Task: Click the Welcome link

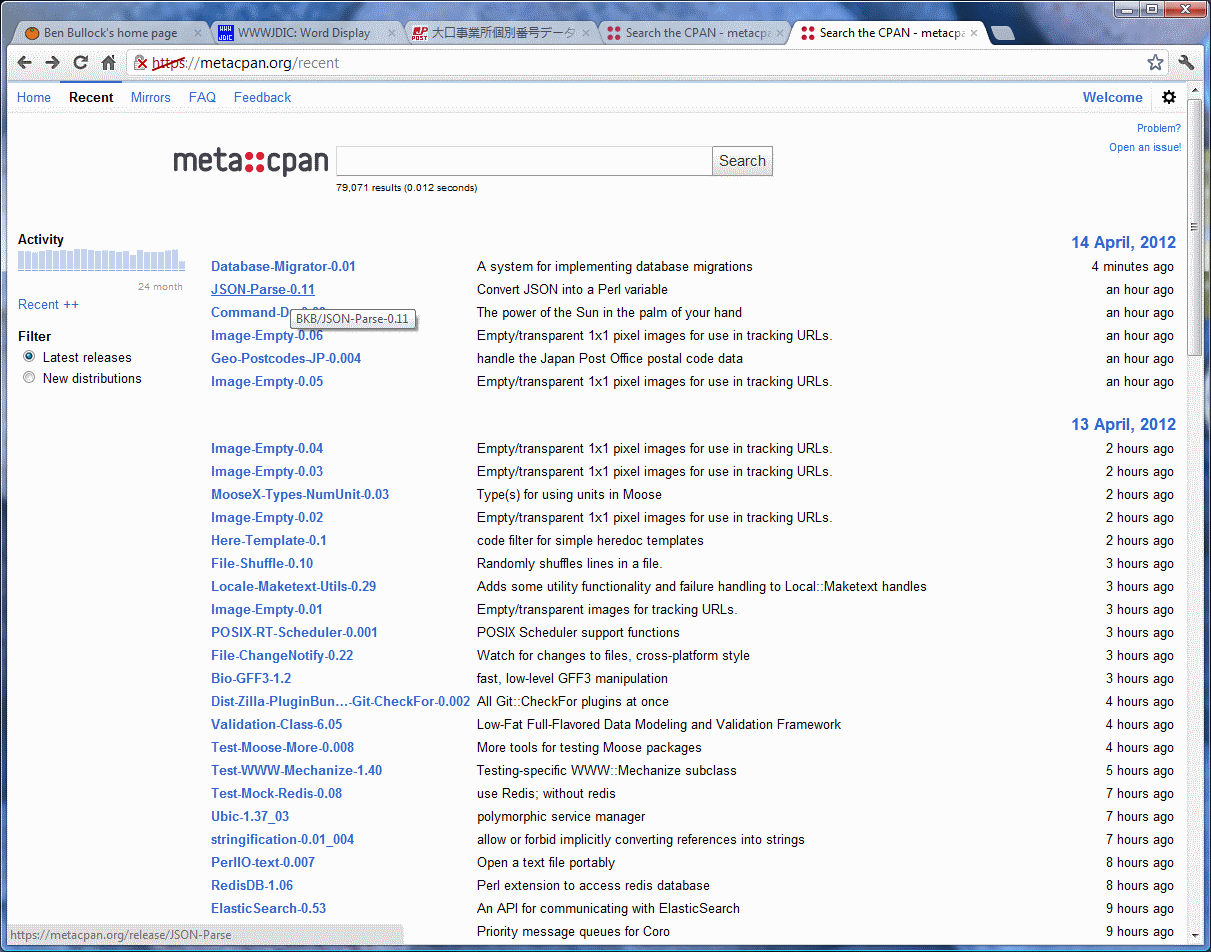Action: (1112, 97)
